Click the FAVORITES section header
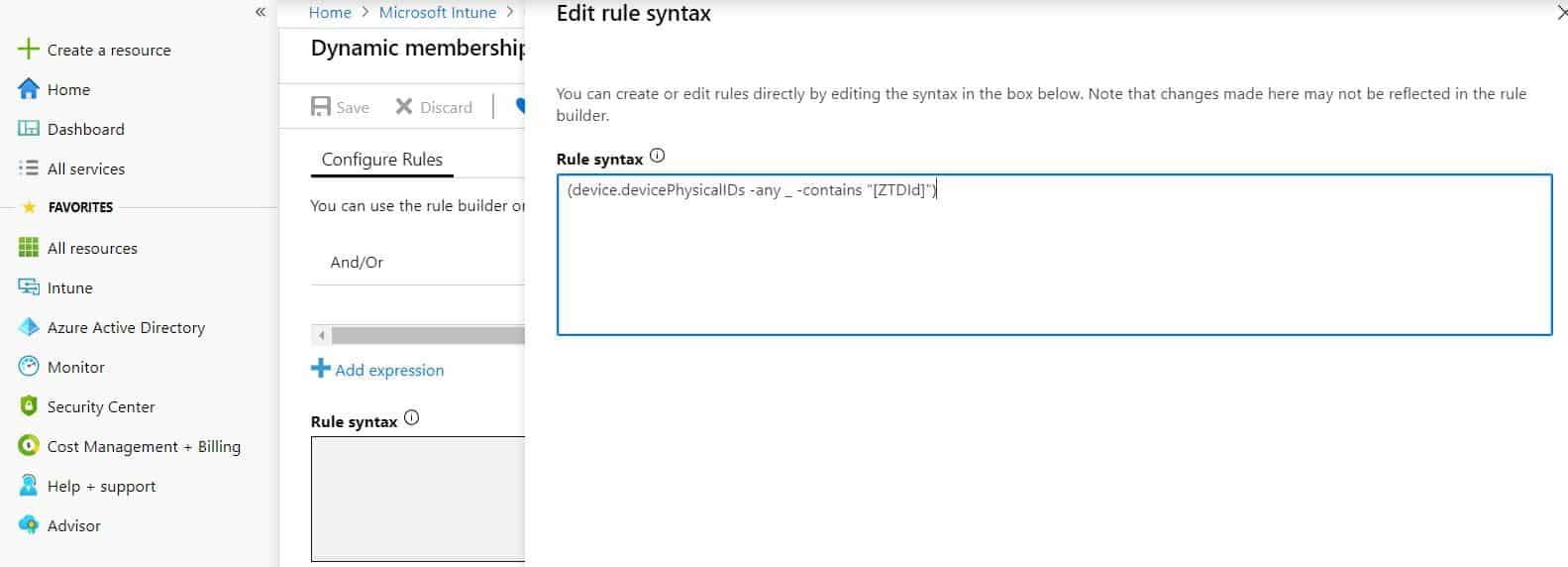The height and width of the screenshot is (567, 1568). coord(80,207)
